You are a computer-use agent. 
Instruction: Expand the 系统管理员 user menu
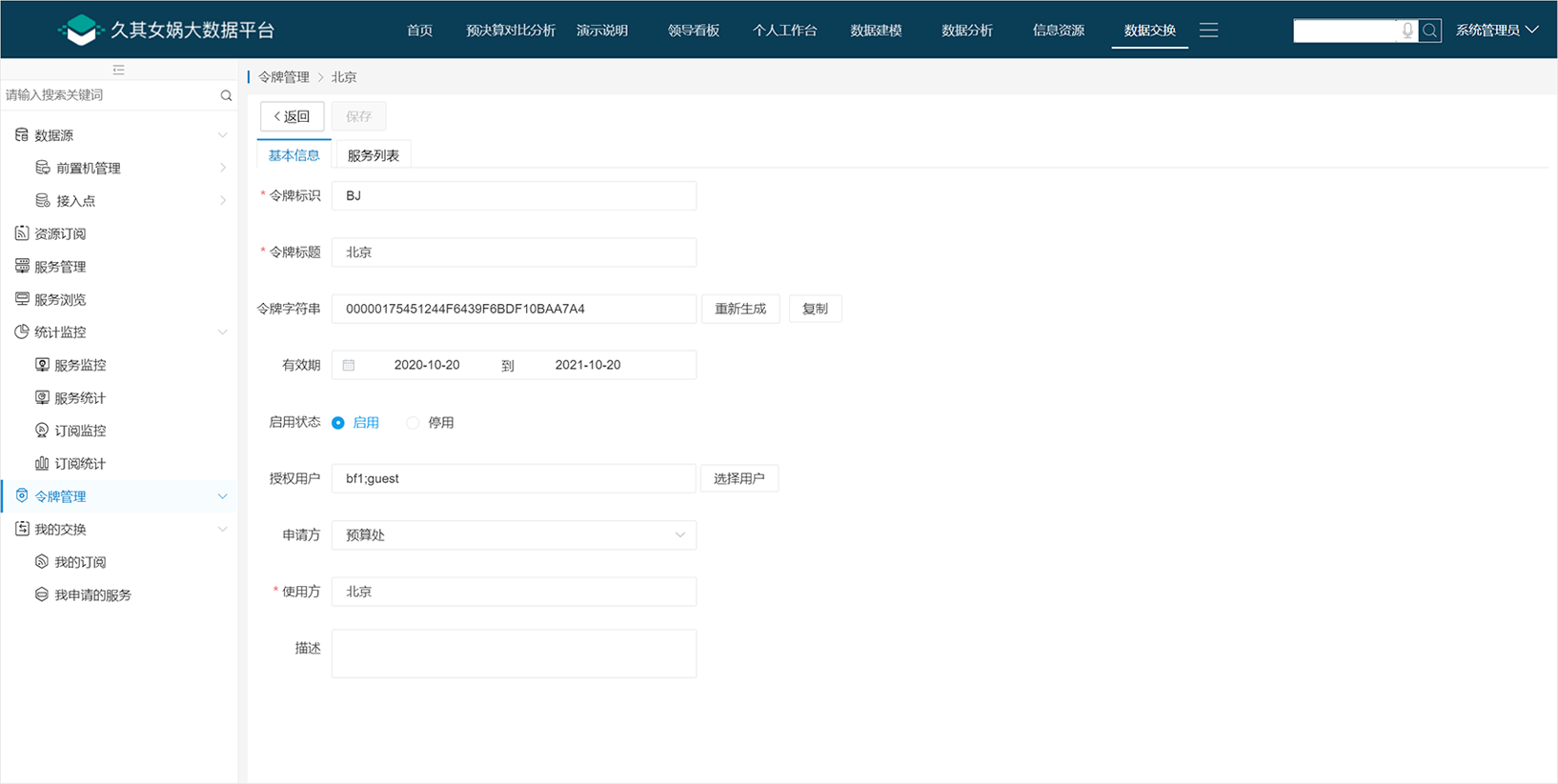click(1496, 30)
